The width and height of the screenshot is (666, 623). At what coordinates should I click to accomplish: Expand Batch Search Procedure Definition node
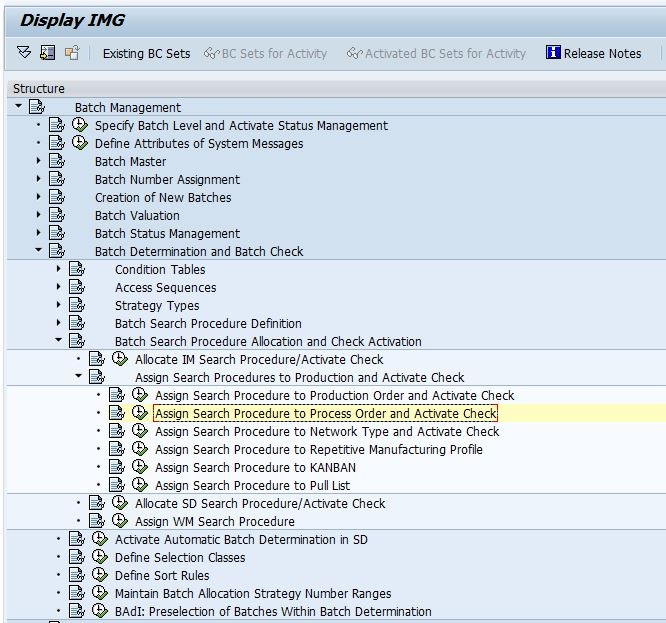click(x=59, y=323)
